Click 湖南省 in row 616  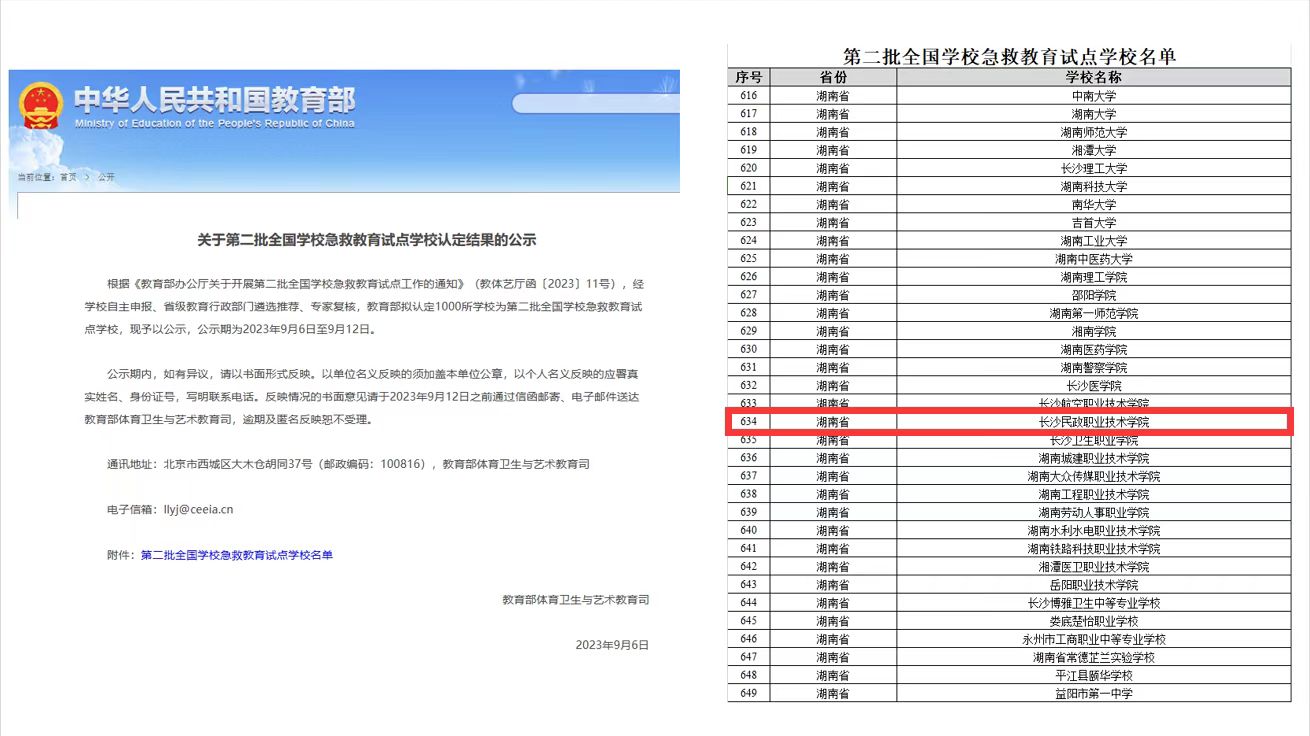click(833, 96)
